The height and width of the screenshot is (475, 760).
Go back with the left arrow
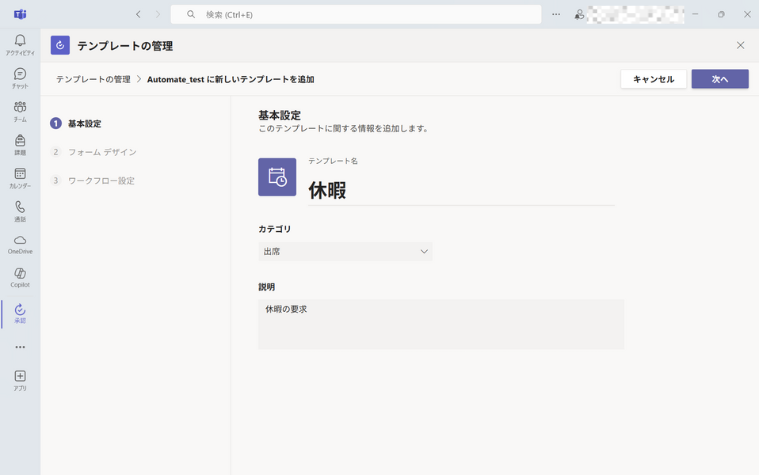pyautogui.click(x=138, y=15)
